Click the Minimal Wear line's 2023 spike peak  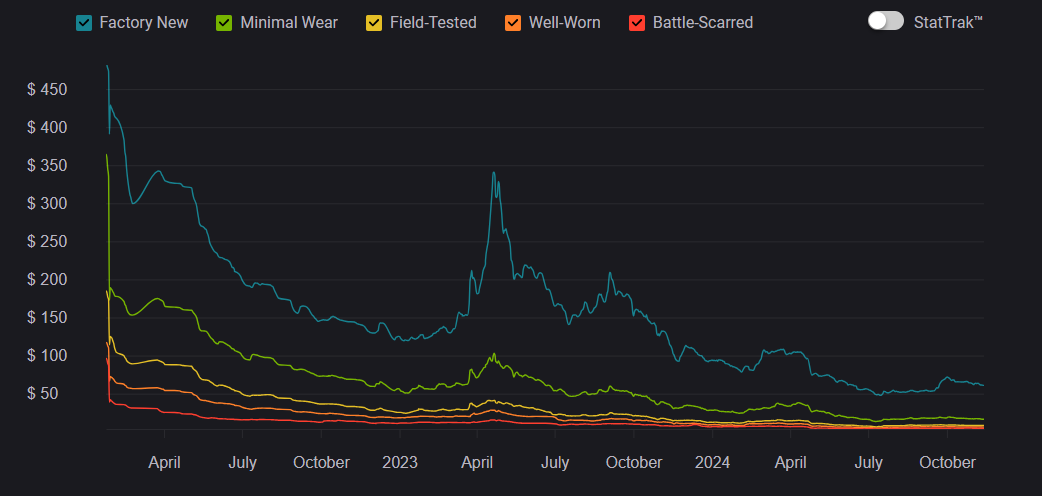point(493,354)
